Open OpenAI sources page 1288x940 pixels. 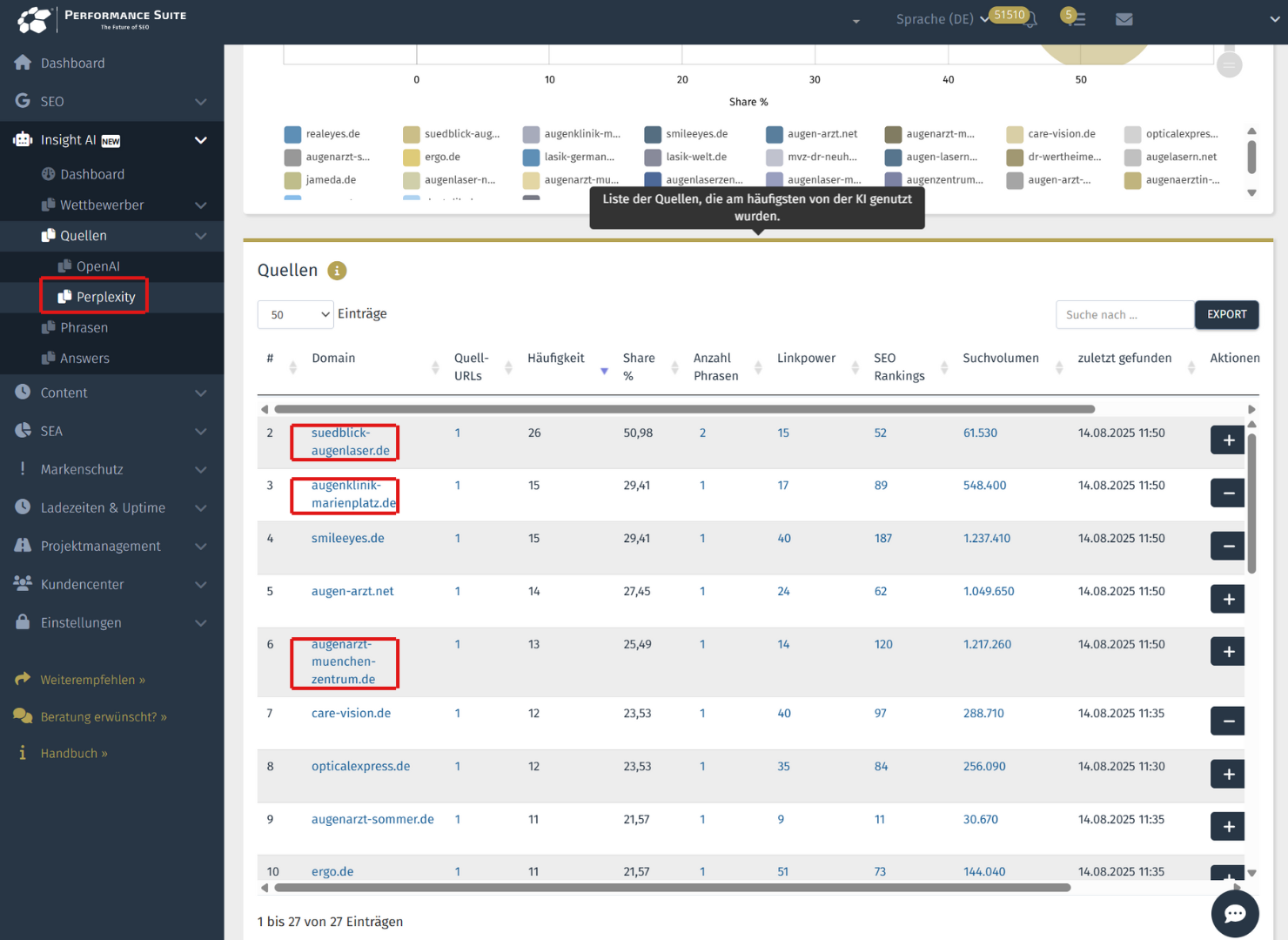tap(98, 266)
